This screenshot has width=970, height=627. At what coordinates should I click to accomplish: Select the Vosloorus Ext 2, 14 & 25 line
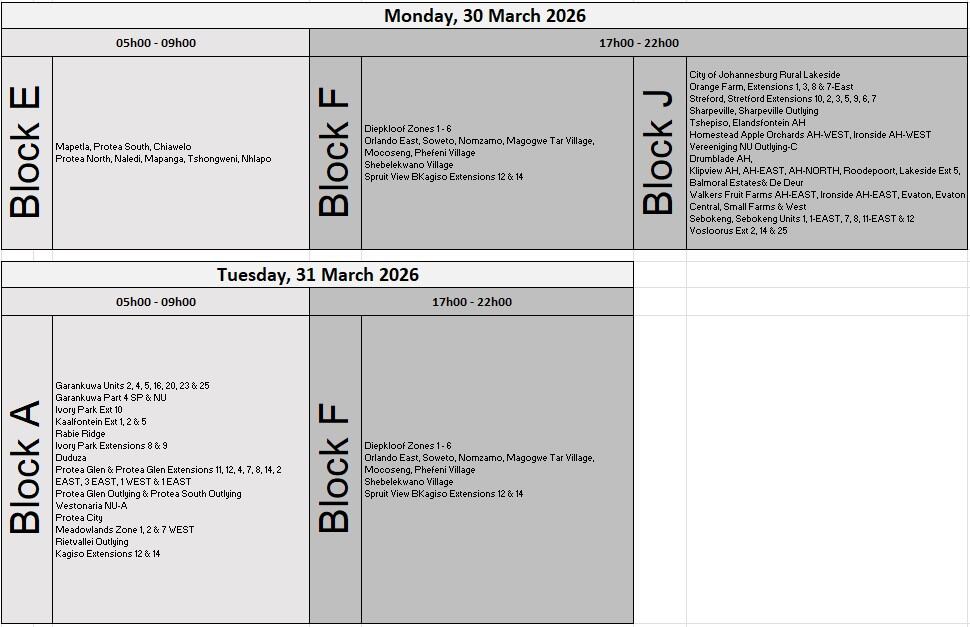[x=738, y=231]
